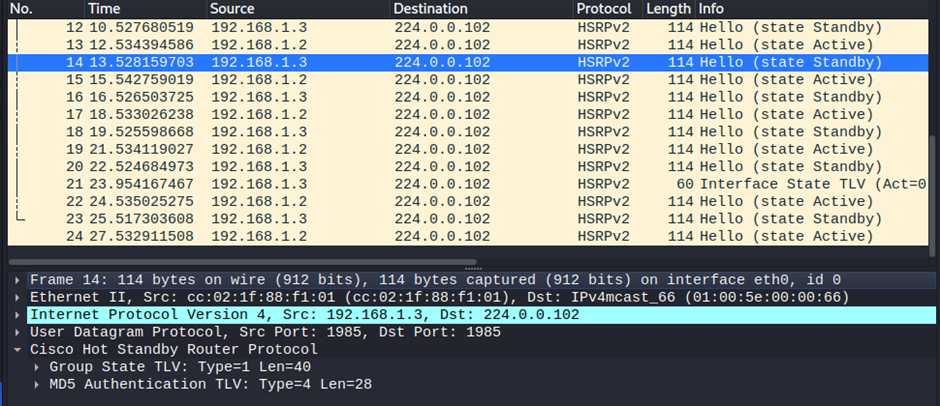The height and width of the screenshot is (406, 940).
Task: Select packet 23 at time 25.517303608
Action: [x=468, y=219]
